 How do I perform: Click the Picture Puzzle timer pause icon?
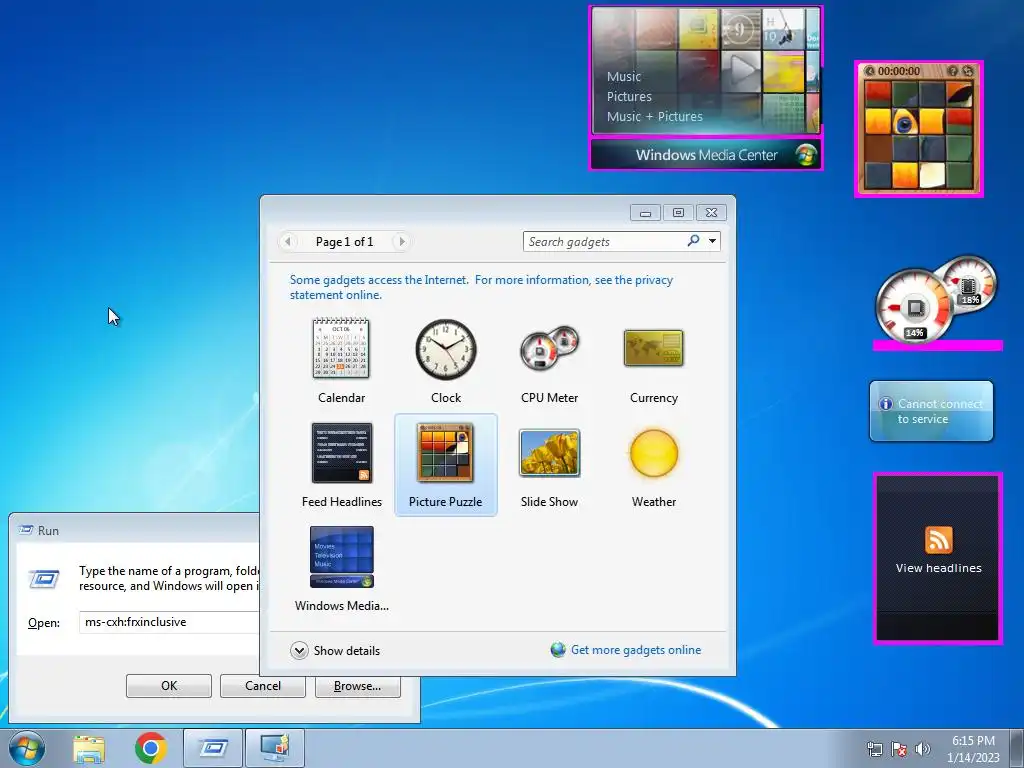tap(869, 71)
